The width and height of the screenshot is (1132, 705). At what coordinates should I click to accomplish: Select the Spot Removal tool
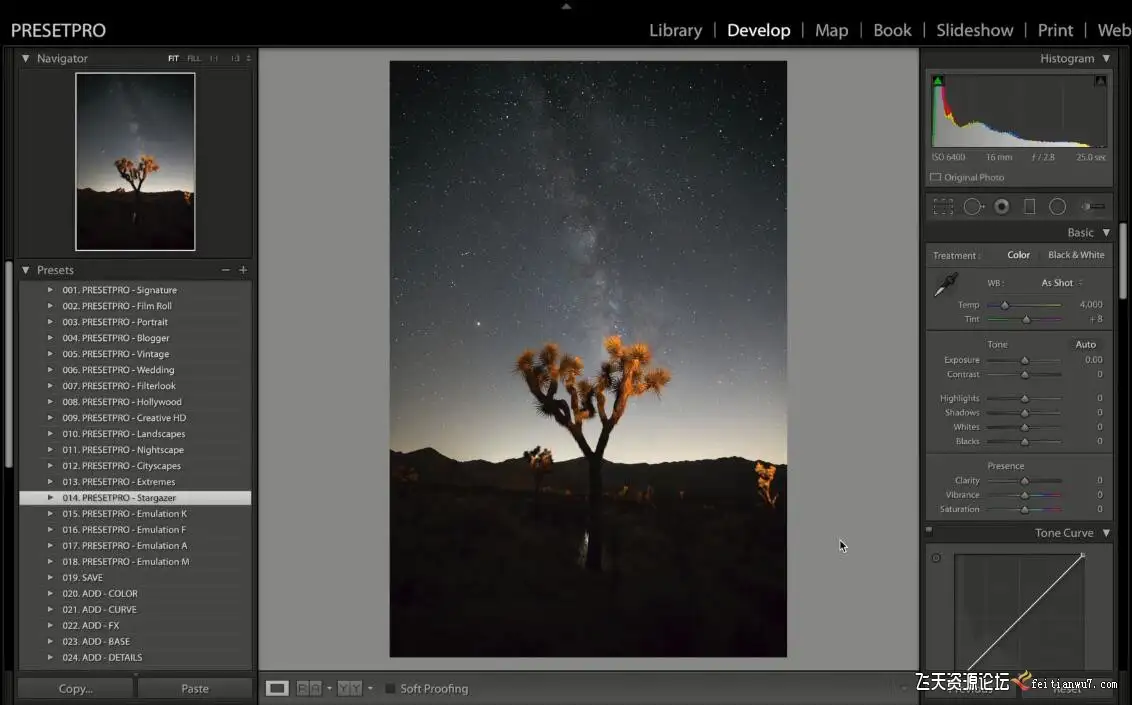(x=974, y=207)
